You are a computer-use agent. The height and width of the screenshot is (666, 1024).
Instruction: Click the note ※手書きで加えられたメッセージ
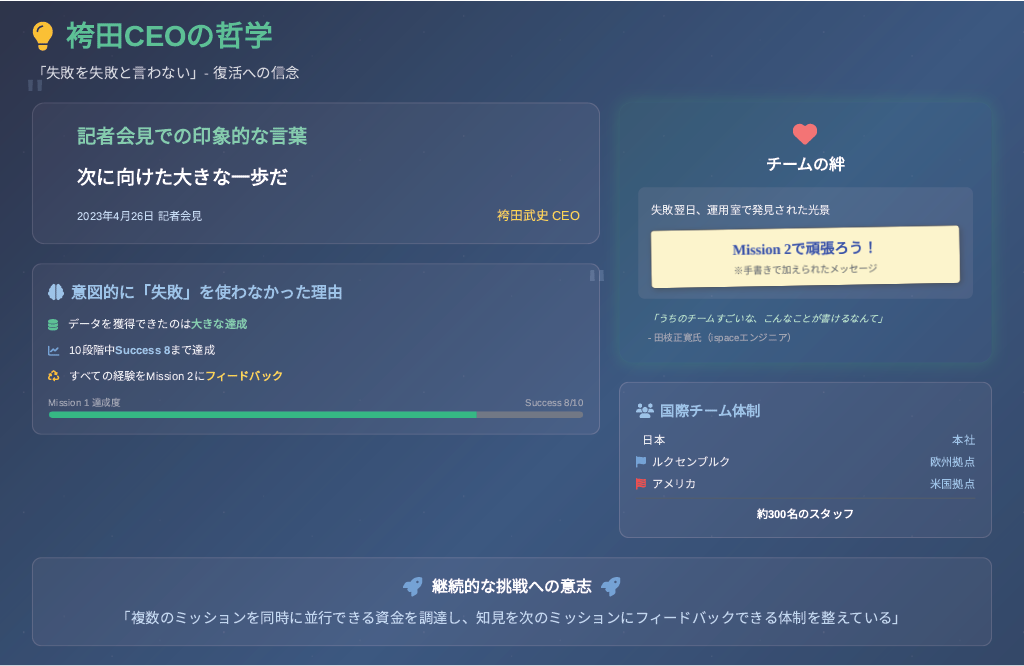805,269
